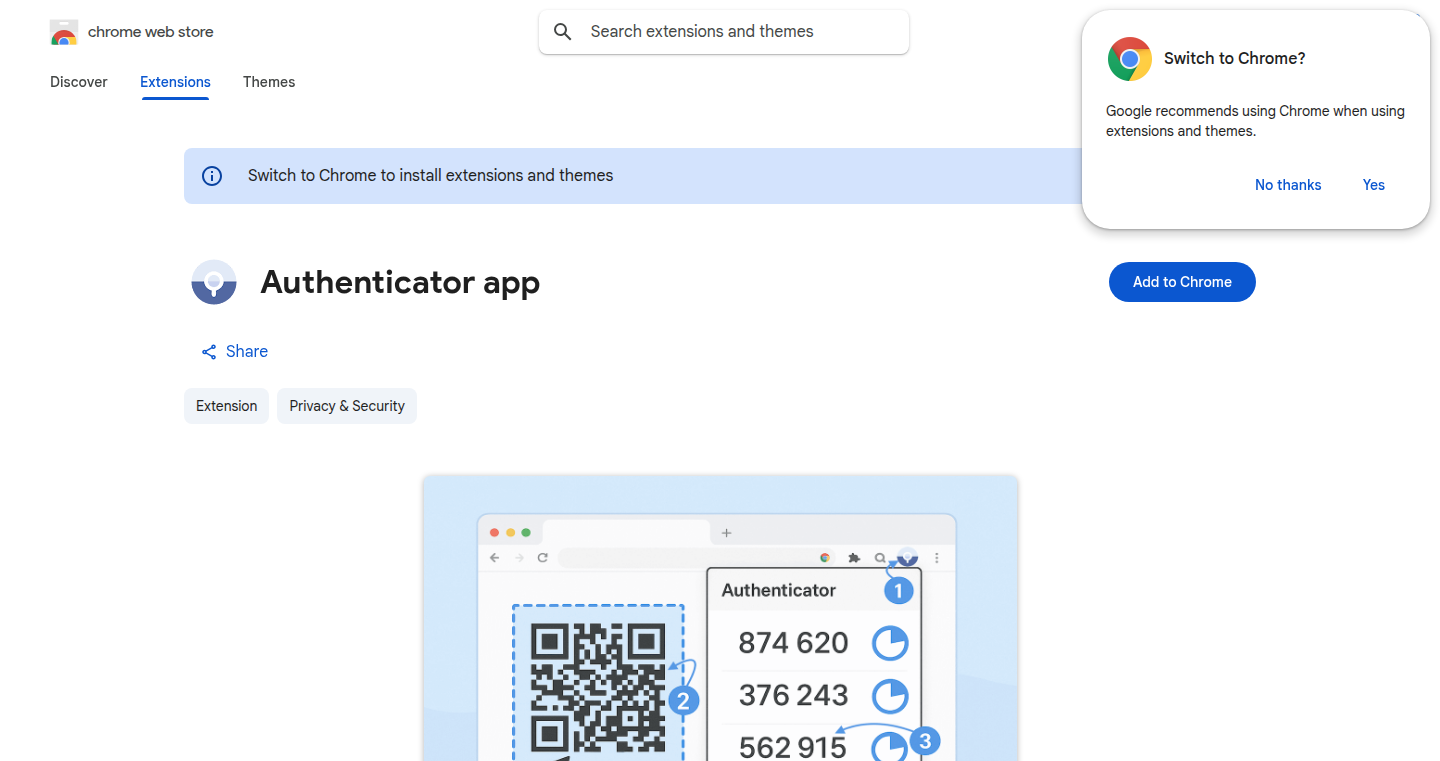The height and width of the screenshot is (761, 1440).
Task: Click the Switch to Chrome banner text
Action: [x=431, y=176]
